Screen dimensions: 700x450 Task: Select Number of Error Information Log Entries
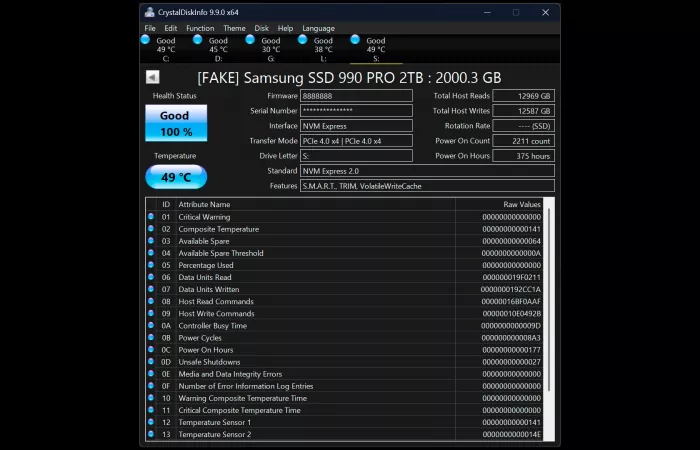tap(246, 386)
